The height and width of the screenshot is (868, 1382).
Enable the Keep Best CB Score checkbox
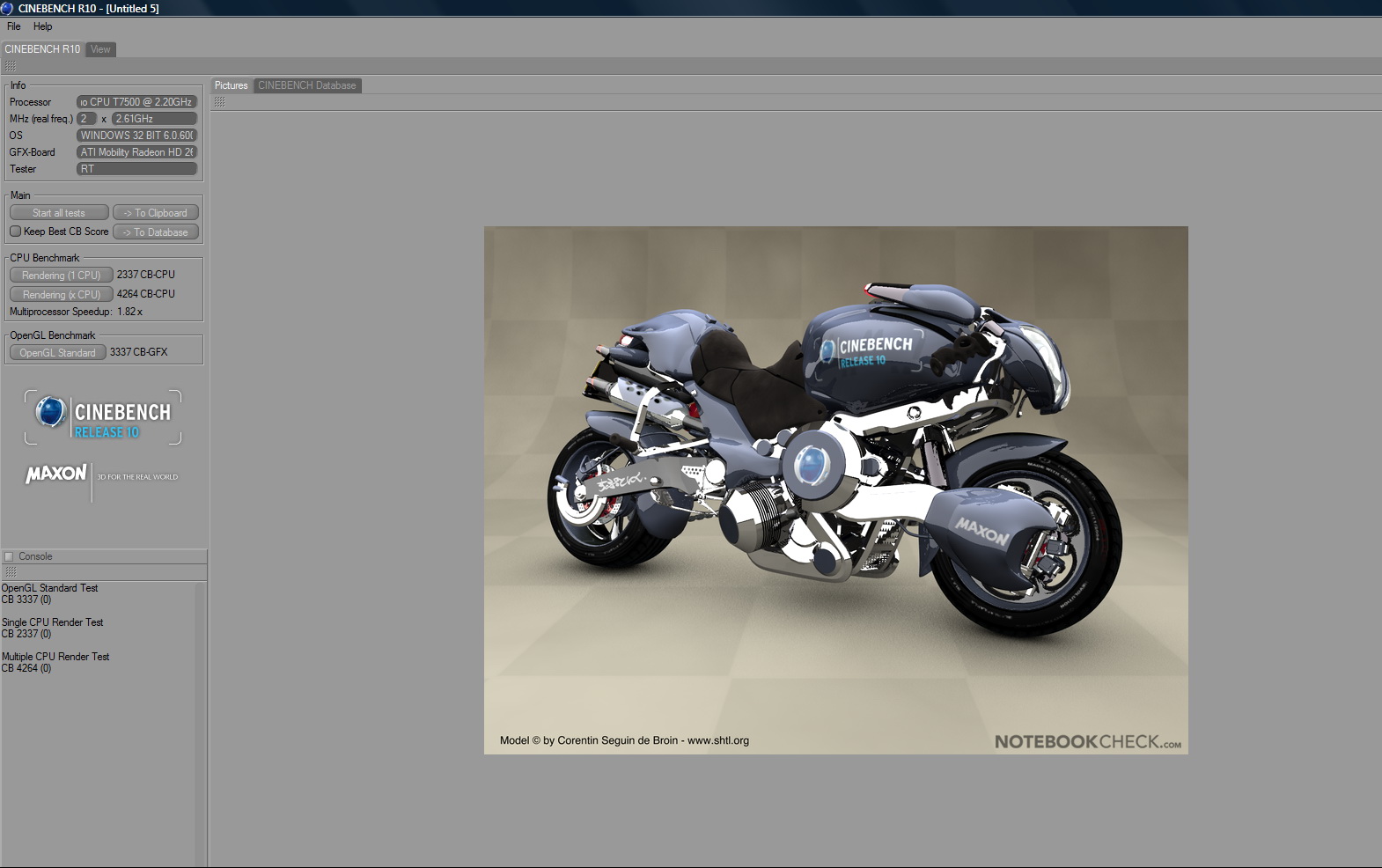click(15, 232)
